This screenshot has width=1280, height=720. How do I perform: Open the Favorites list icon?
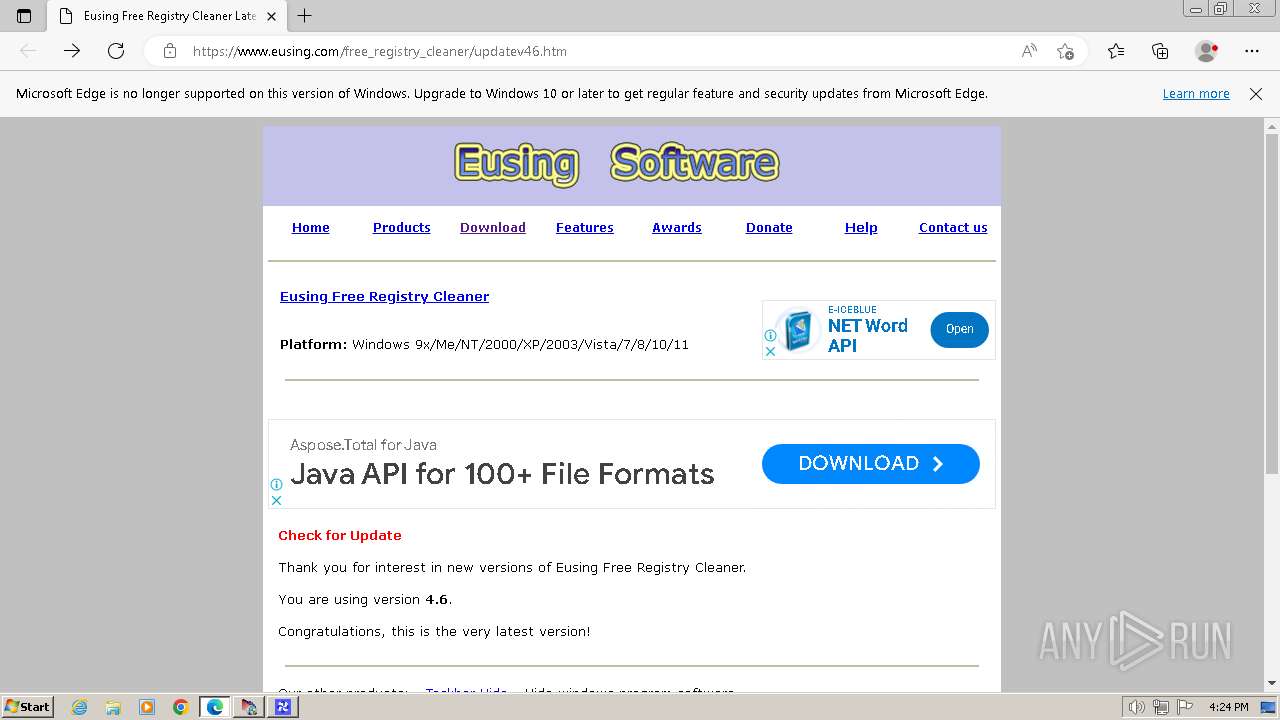point(1116,51)
